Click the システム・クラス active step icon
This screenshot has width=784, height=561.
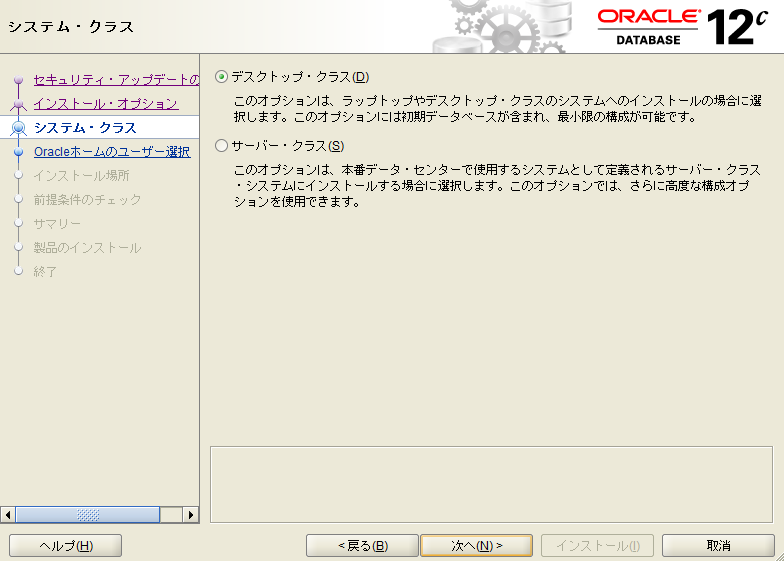coord(18,128)
